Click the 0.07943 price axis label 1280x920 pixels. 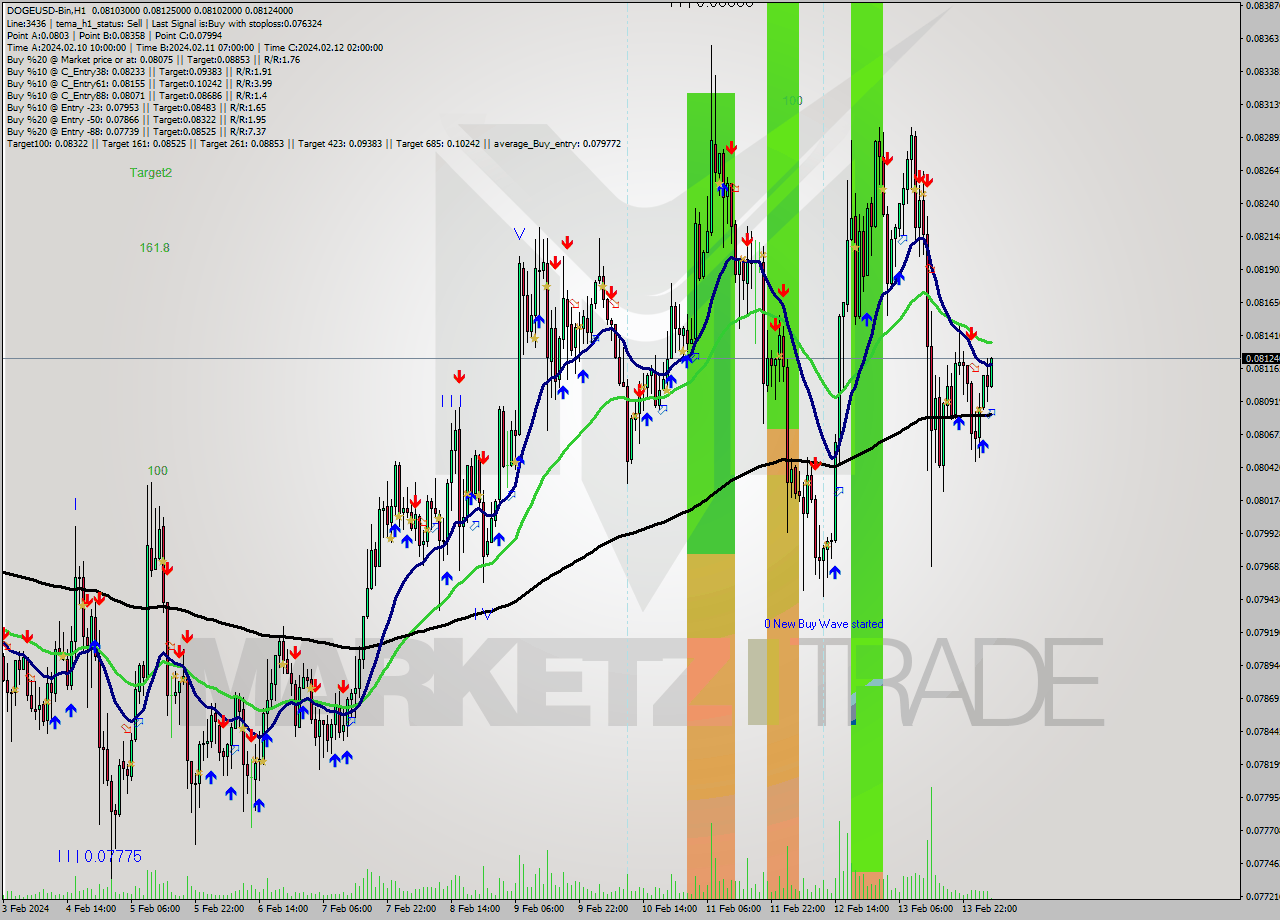[1261, 599]
